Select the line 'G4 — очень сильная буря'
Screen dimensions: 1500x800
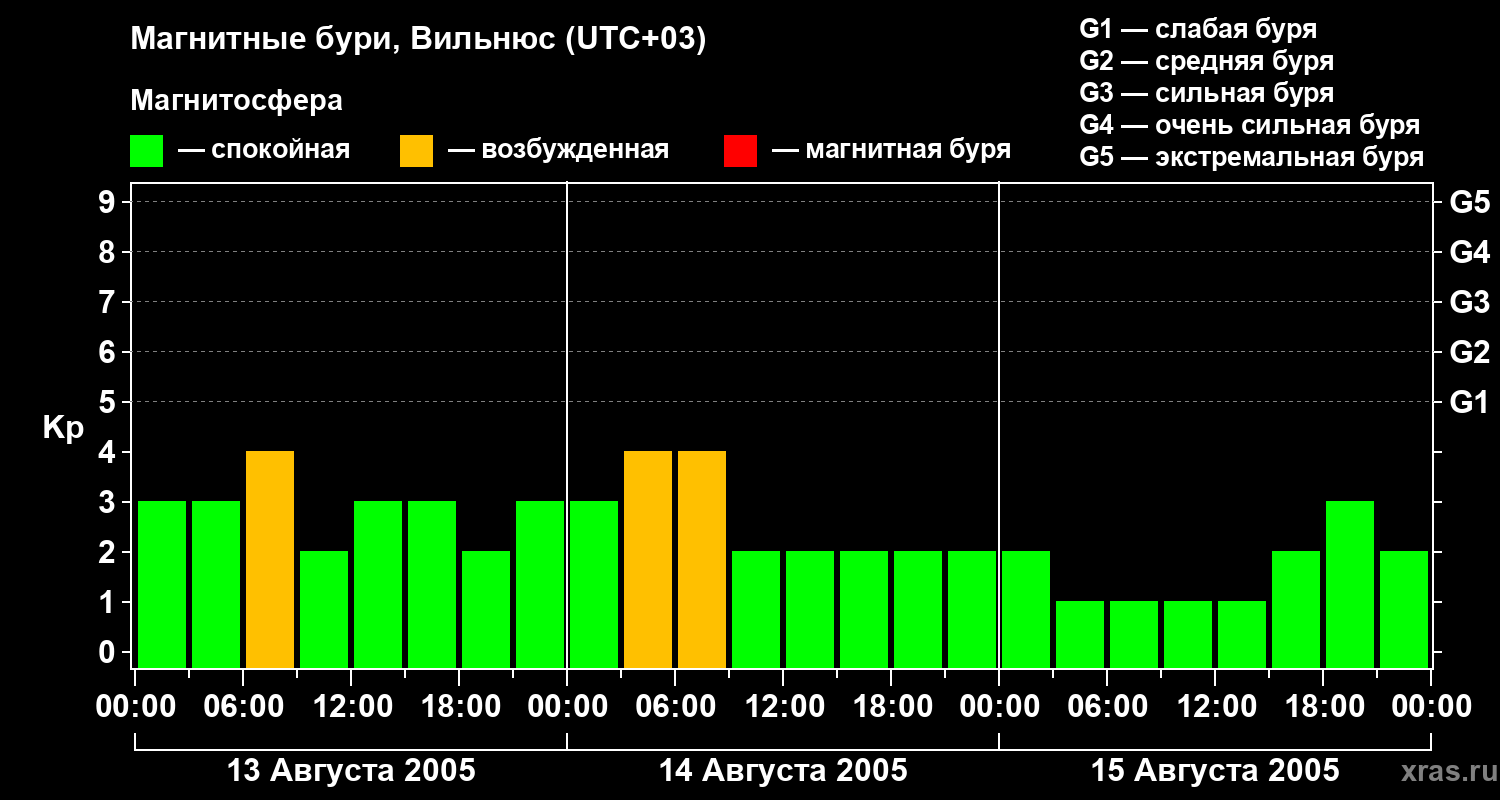pos(1250,125)
